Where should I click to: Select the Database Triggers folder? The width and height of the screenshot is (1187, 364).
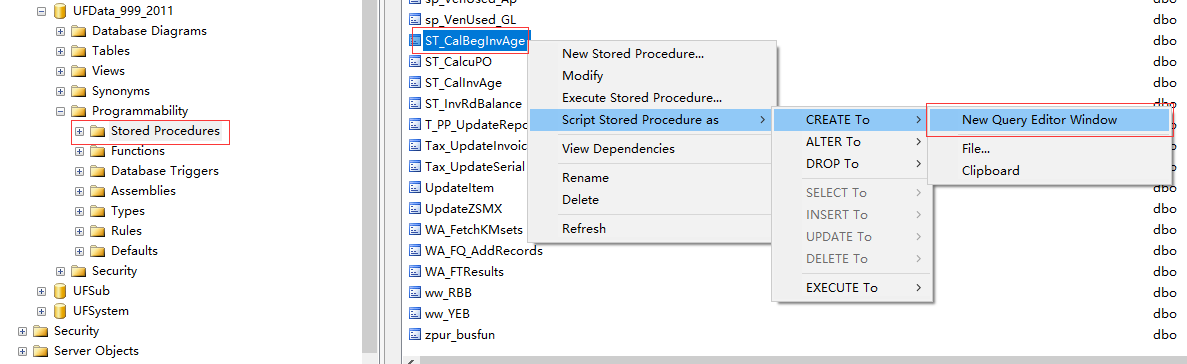[x=164, y=171]
